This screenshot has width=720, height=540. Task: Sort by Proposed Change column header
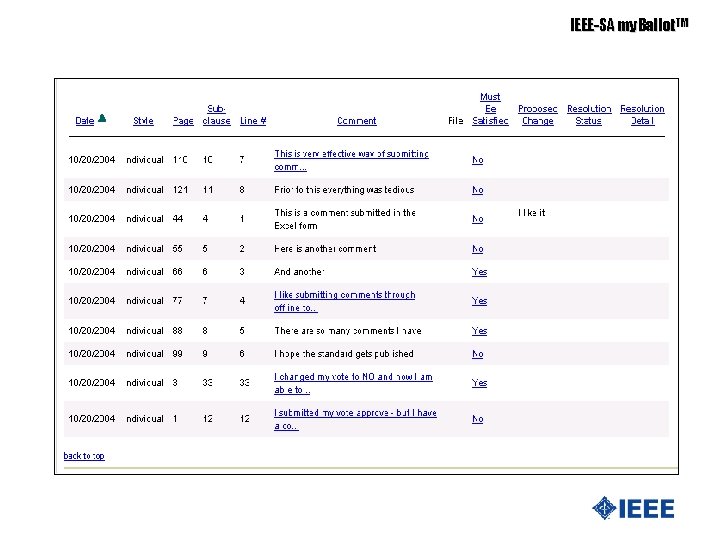[537, 115]
